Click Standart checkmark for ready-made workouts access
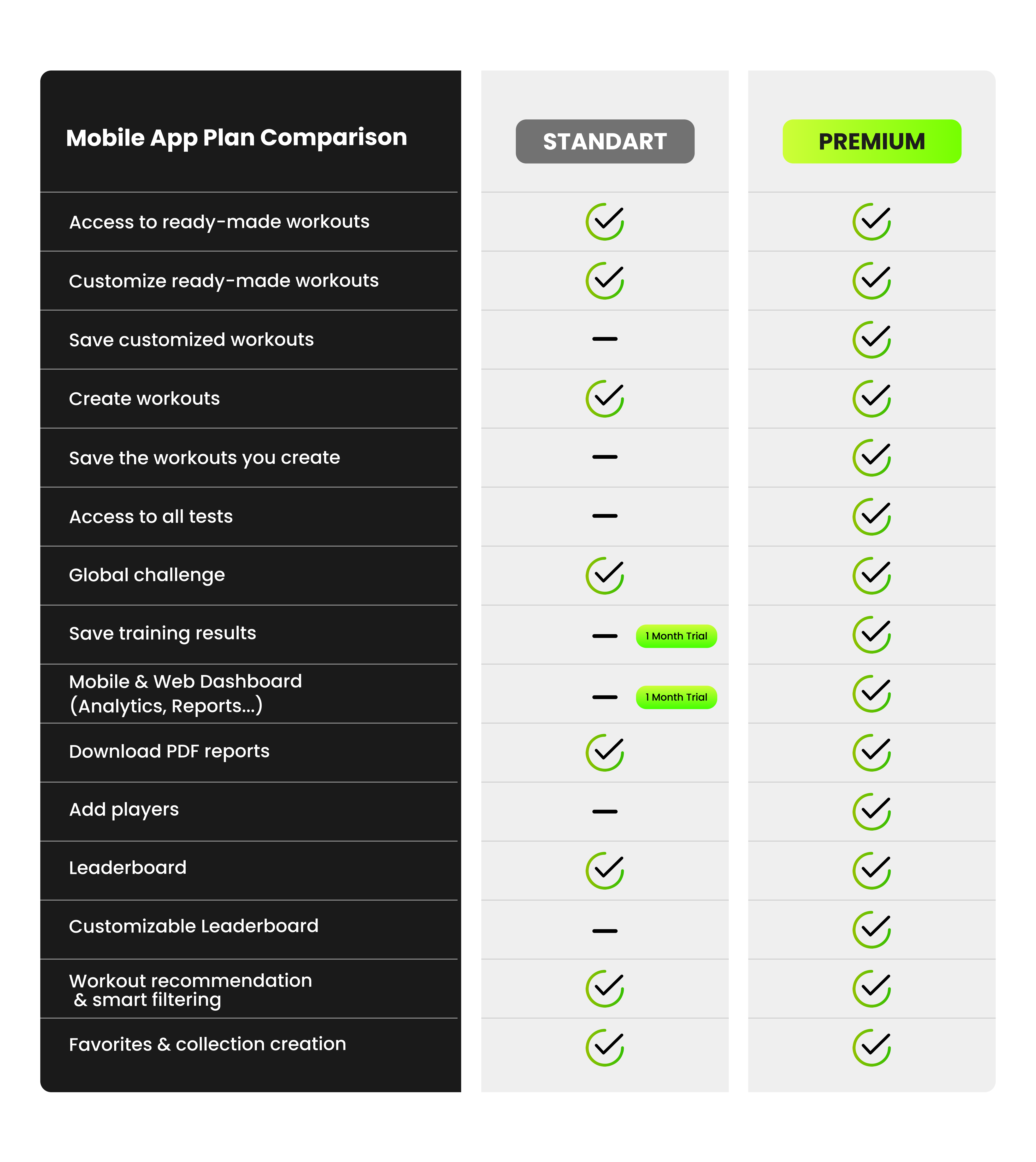The width and height of the screenshot is (1036, 1162). (x=605, y=221)
